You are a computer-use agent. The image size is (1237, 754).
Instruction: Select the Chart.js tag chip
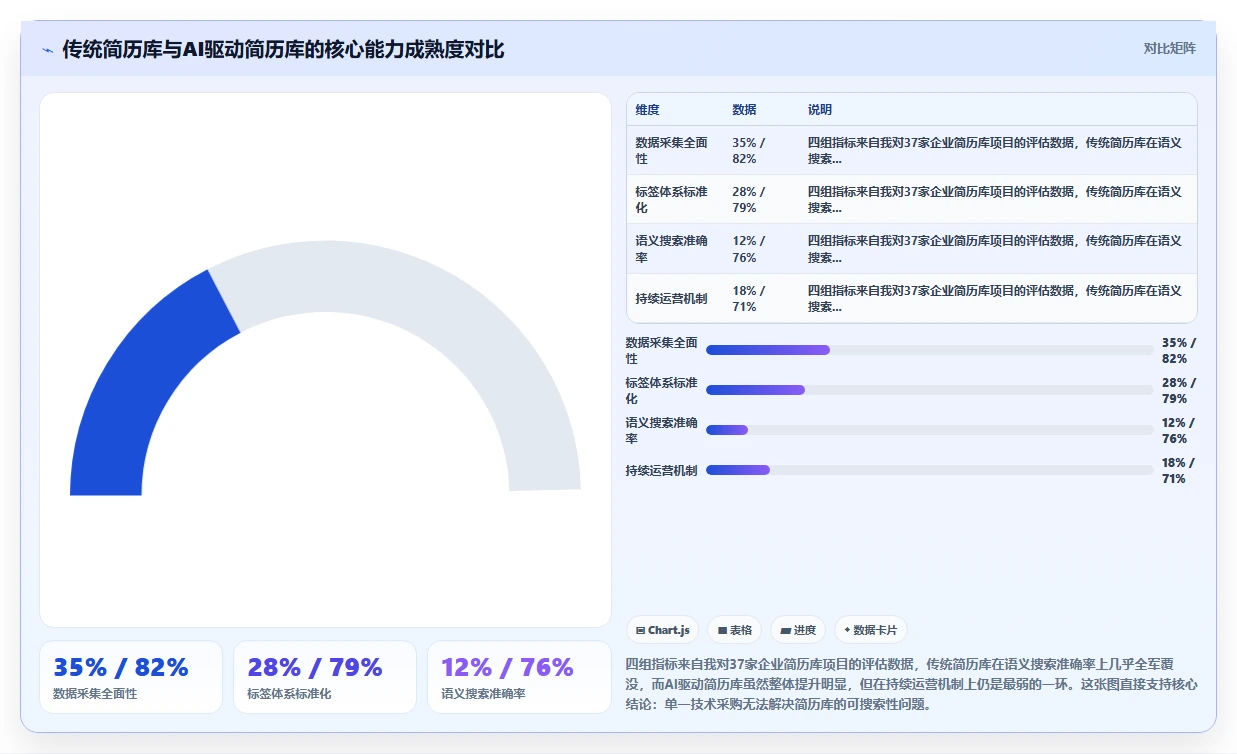point(663,630)
